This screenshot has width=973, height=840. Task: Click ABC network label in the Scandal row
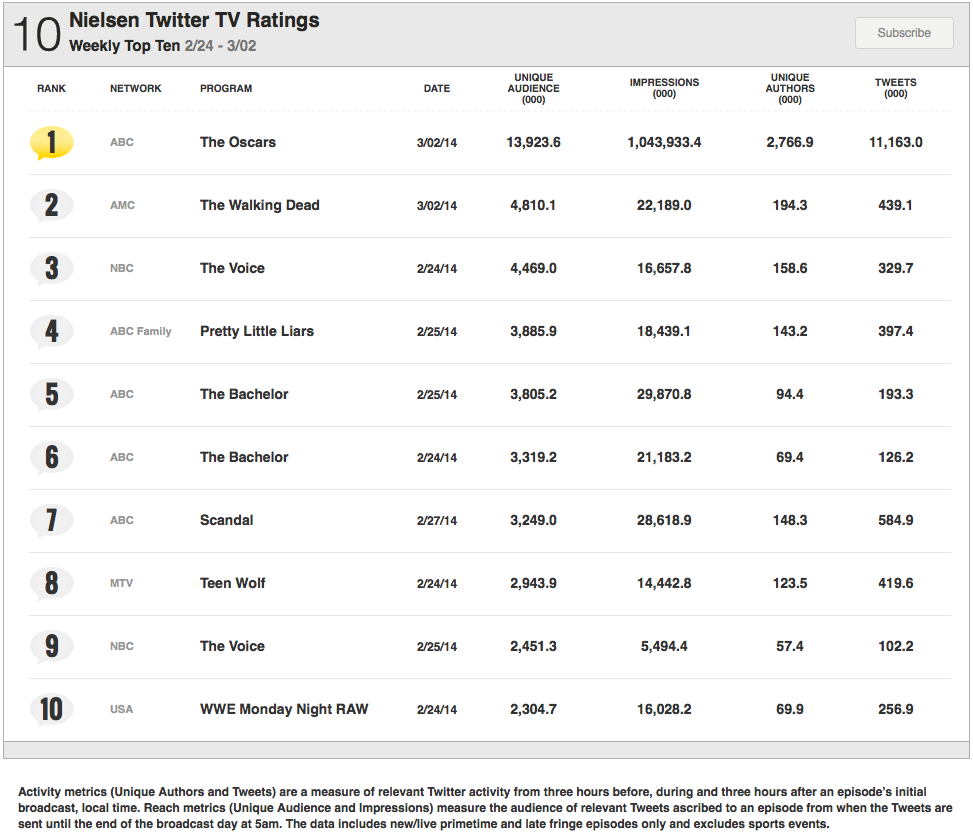pyautogui.click(x=122, y=520)
